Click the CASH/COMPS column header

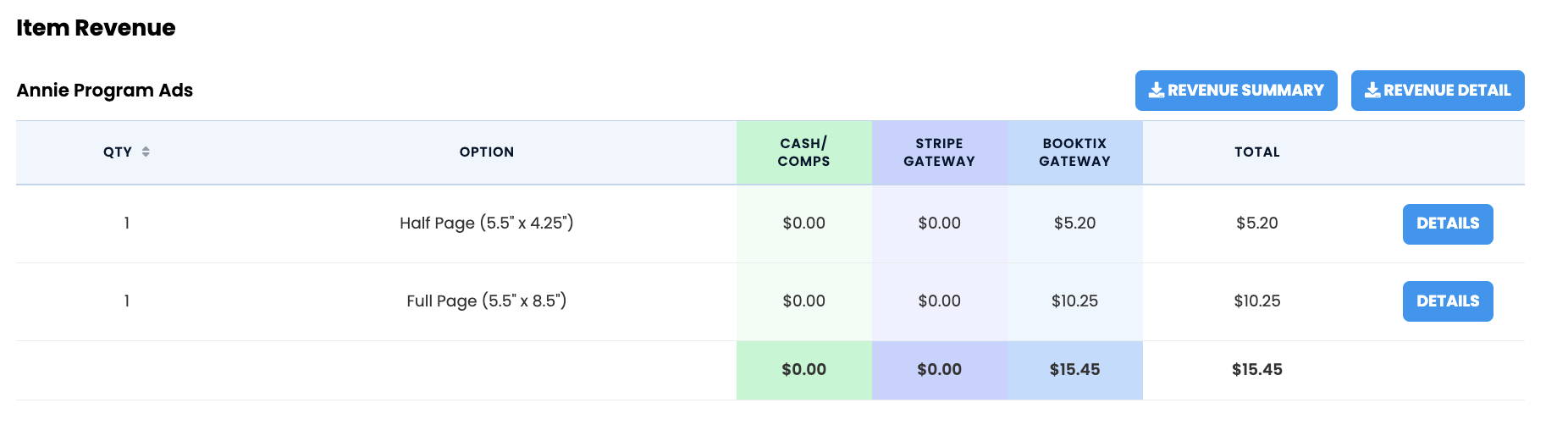coord(803,152)
